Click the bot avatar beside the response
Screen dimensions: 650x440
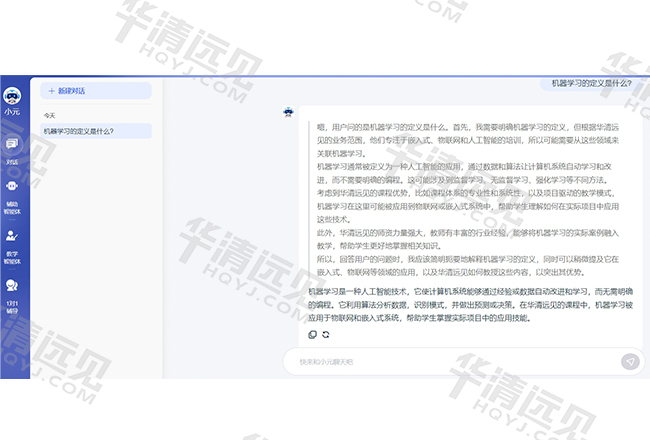[288, 112]
